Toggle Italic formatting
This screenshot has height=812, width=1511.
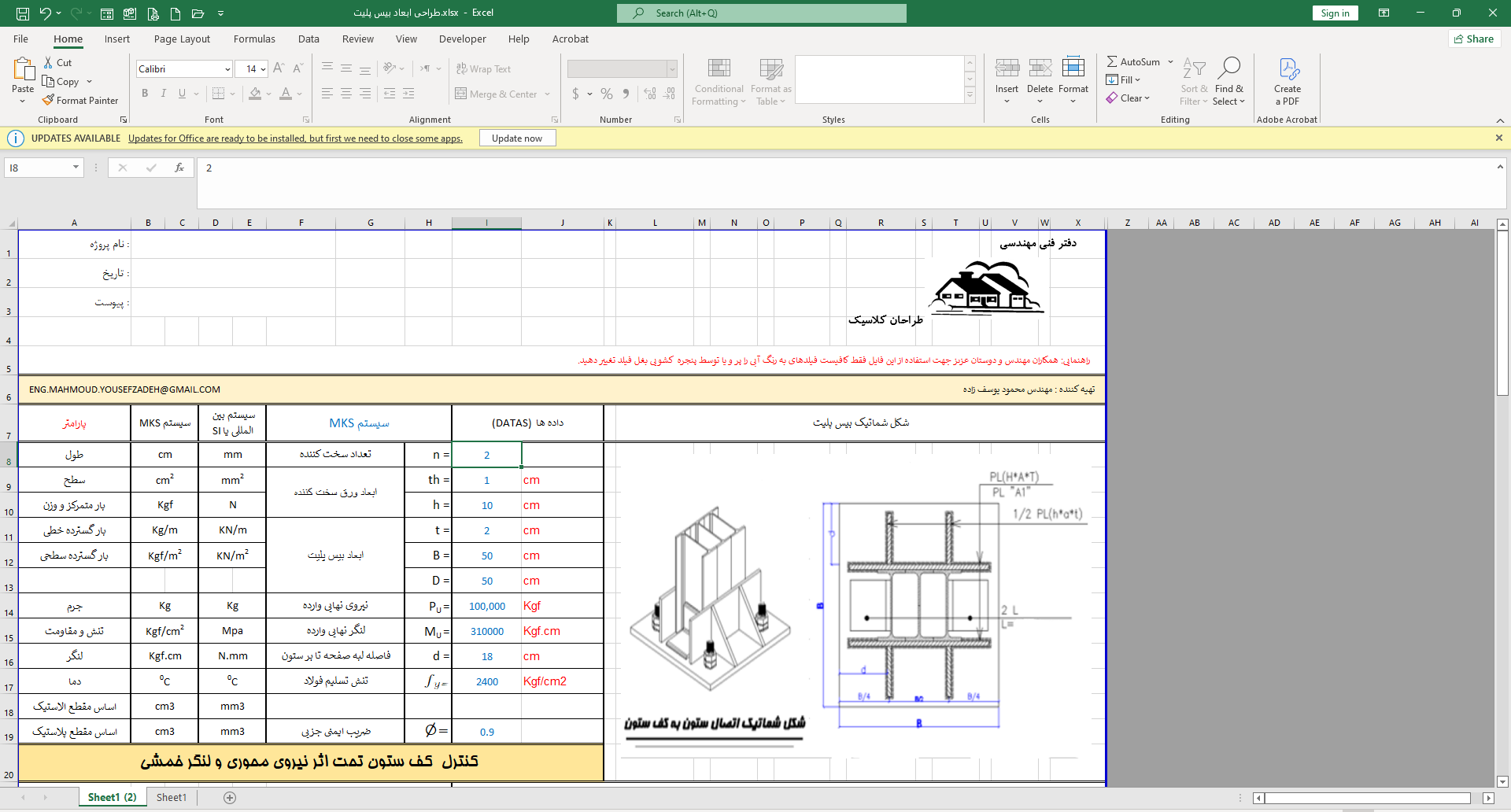point(164,94)
